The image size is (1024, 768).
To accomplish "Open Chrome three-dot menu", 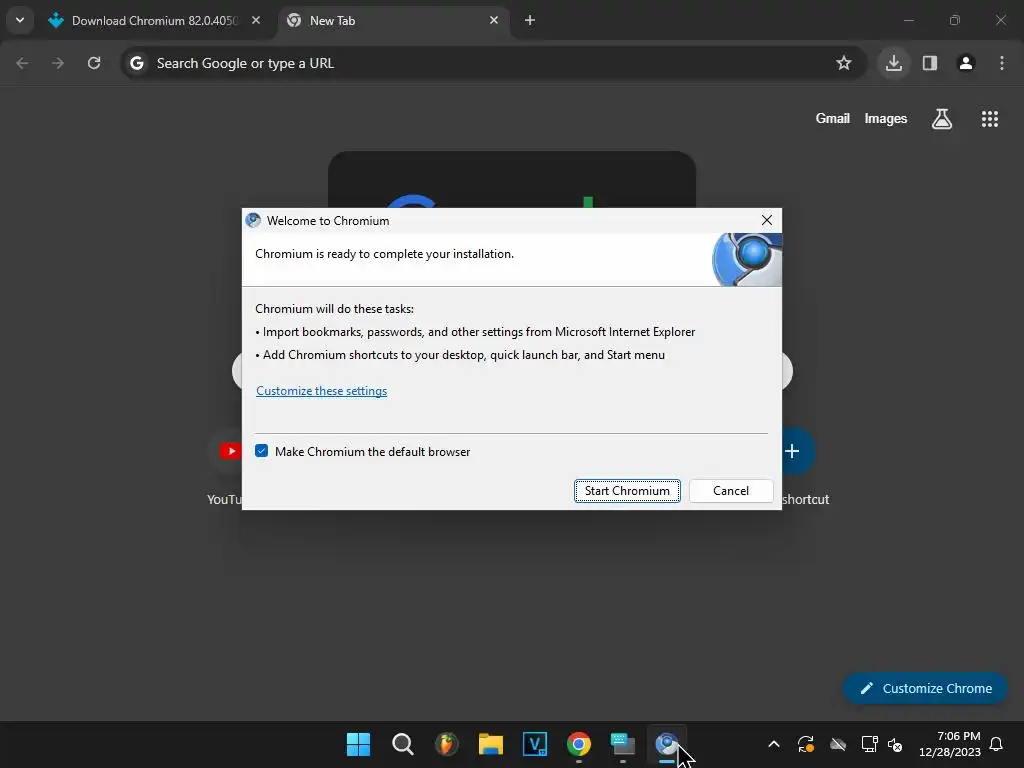I will (1002, 63).
